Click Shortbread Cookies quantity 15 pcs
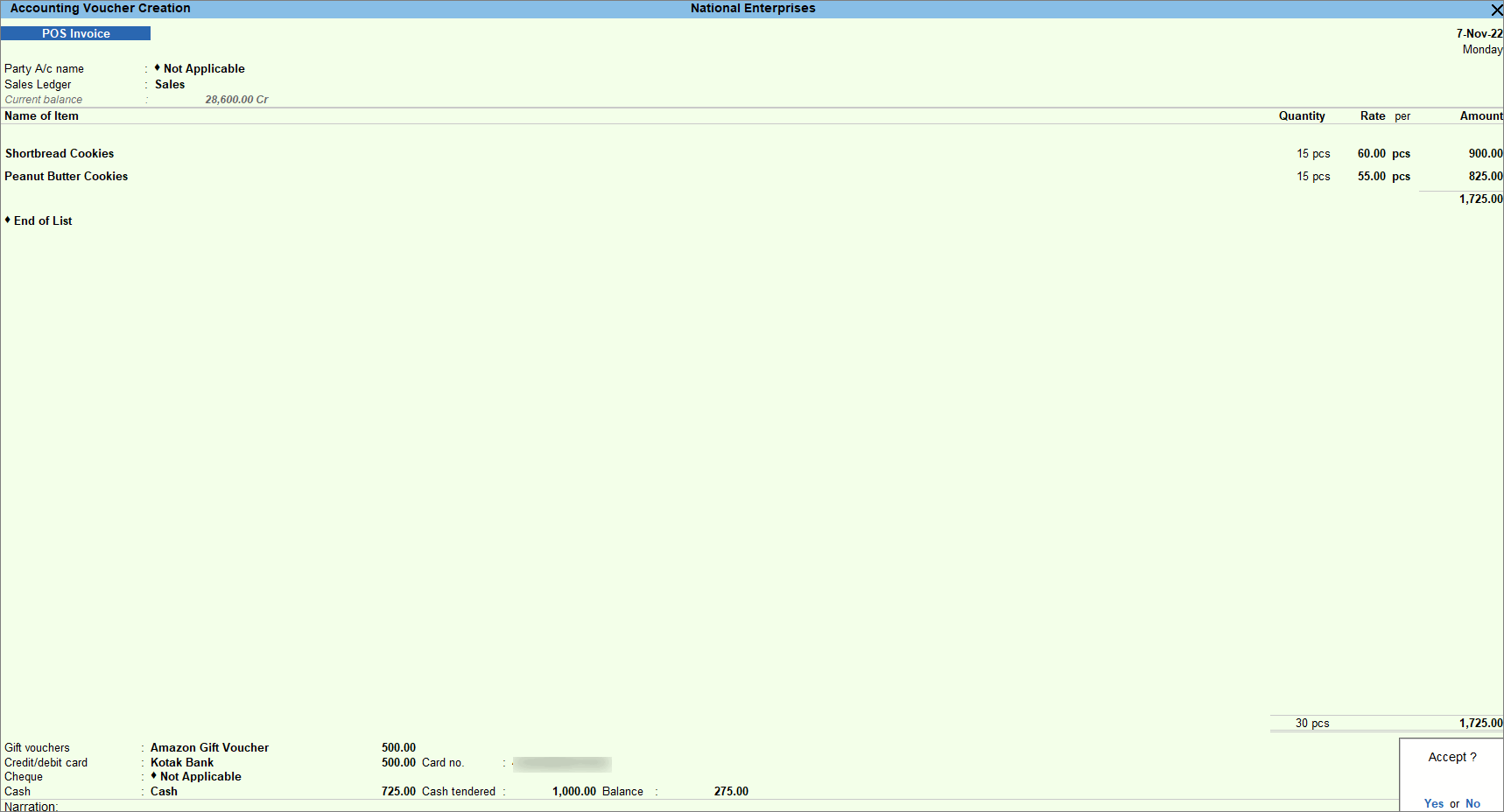 click(x=1313, y=153)
